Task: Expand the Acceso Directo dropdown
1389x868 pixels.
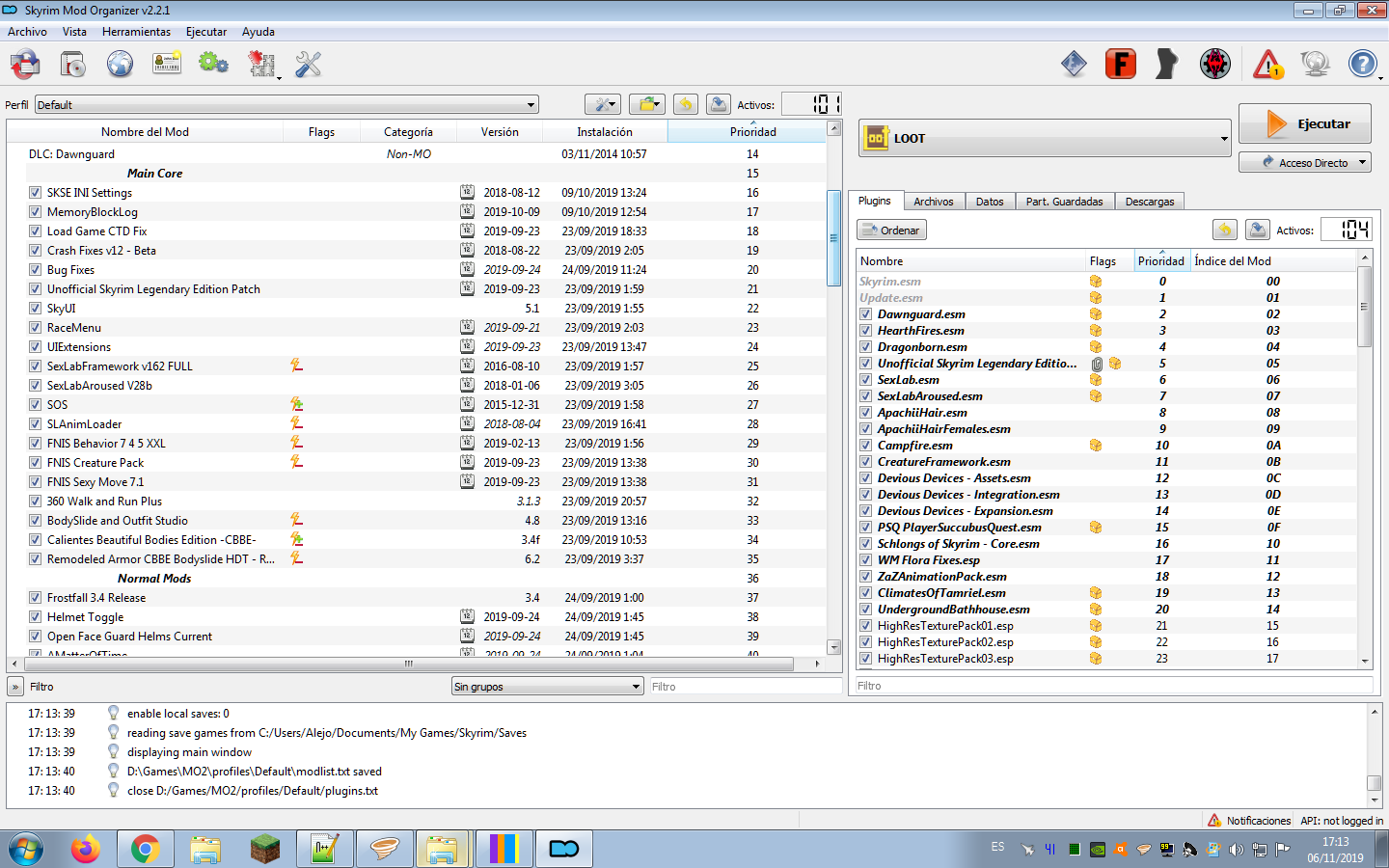Action: click(x=1304, y=162)
